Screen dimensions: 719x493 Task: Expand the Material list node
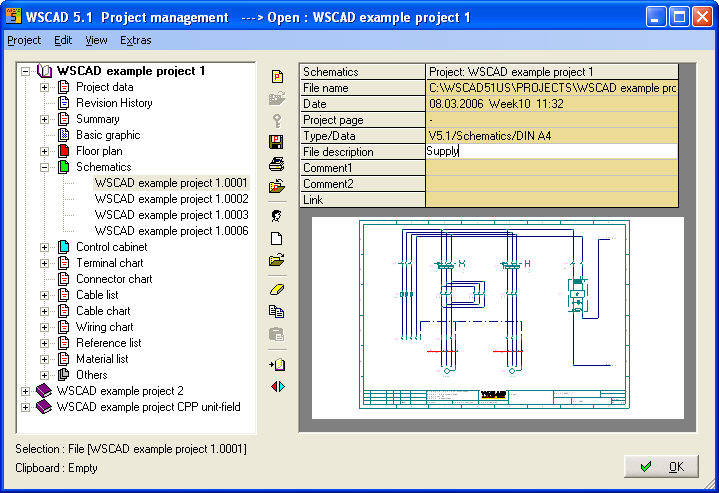(44, 359)
